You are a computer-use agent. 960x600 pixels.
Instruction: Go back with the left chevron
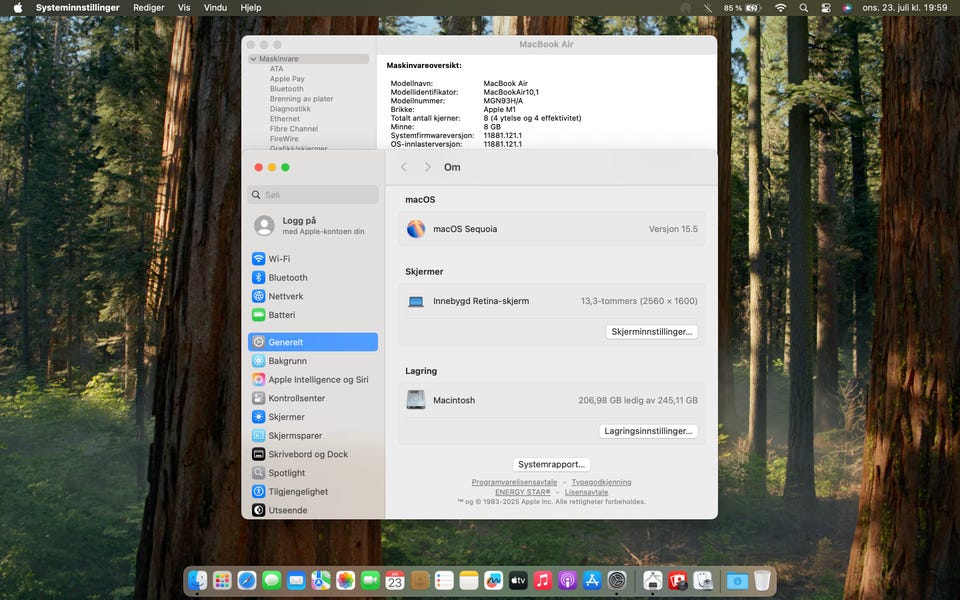pos(403,167)
